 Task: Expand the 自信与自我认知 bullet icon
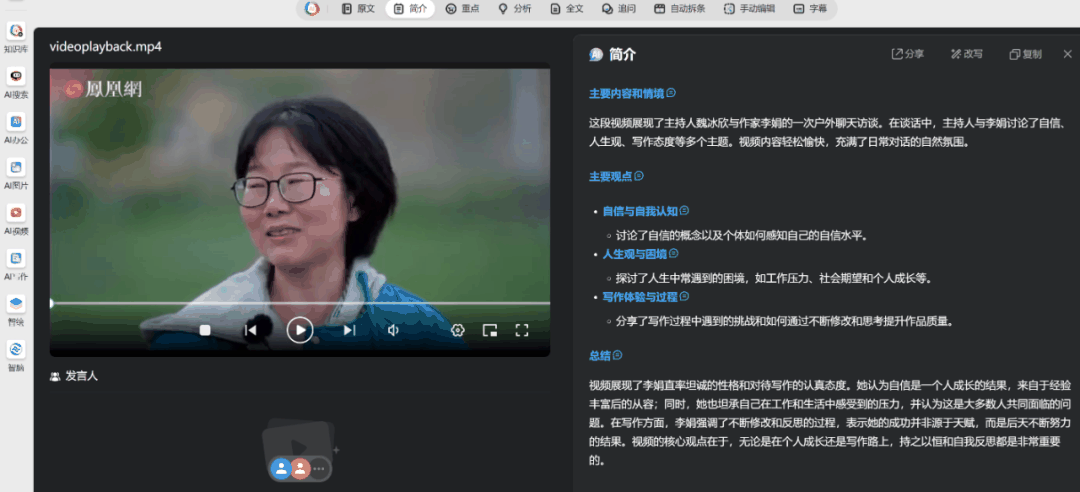click(x=685, y=211)
